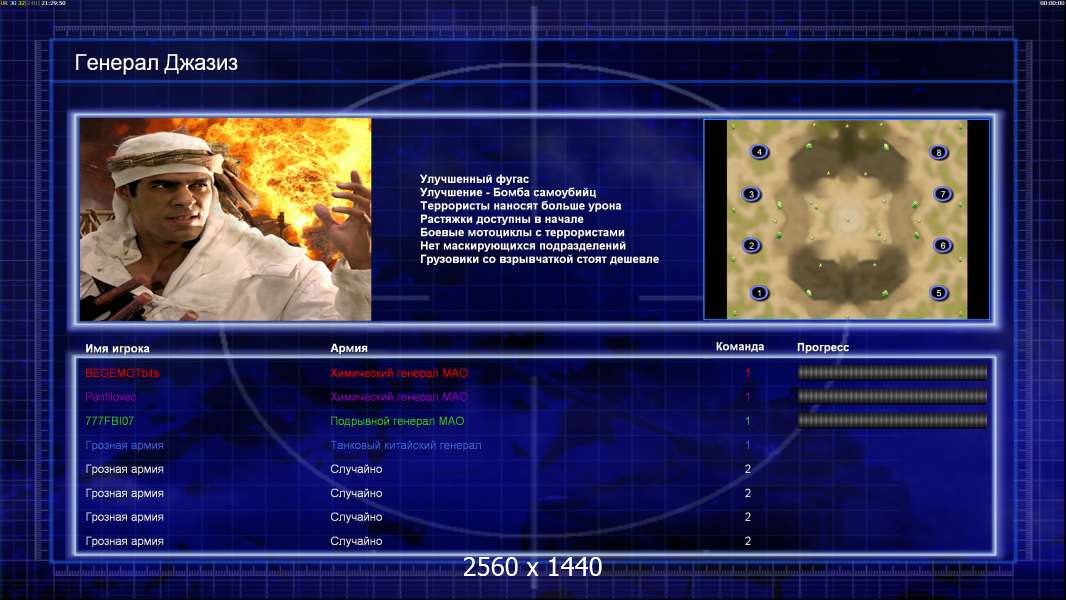
Task: Click the Армия column header
Action: click(349, 348)
